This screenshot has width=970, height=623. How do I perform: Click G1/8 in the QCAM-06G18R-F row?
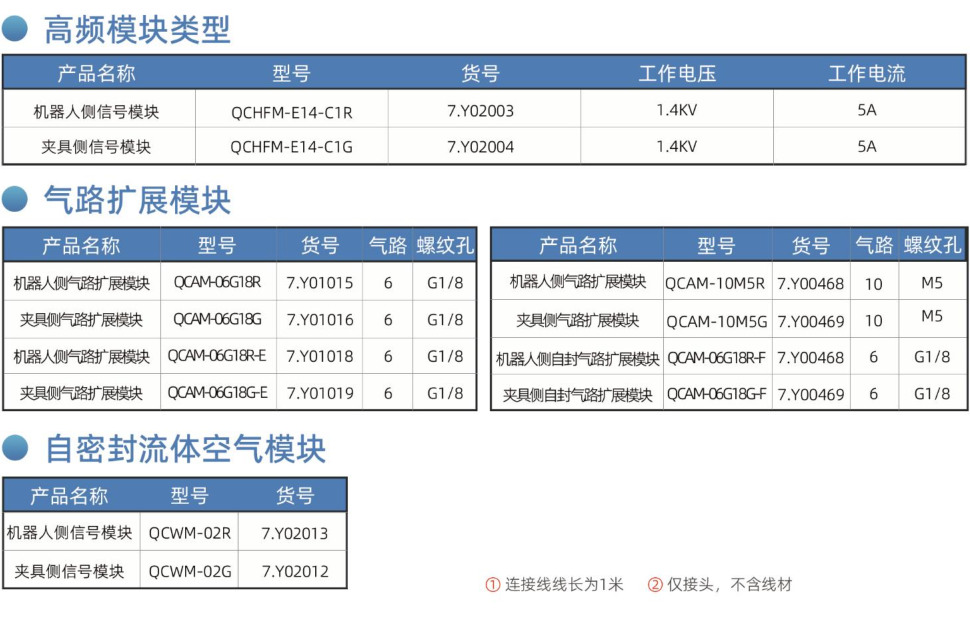pos(932,357)
